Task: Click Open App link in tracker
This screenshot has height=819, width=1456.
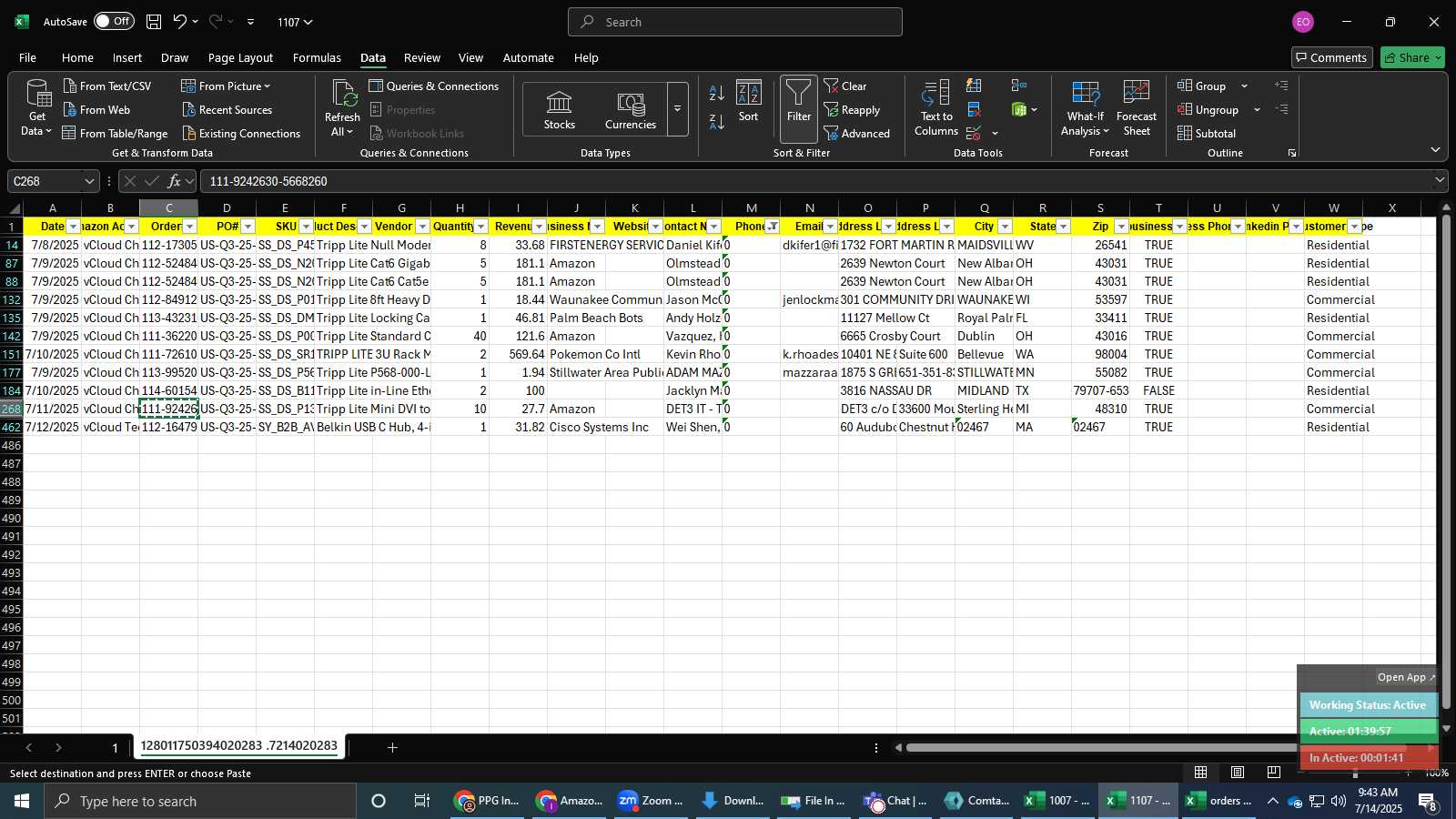Action: [1406, 677]
